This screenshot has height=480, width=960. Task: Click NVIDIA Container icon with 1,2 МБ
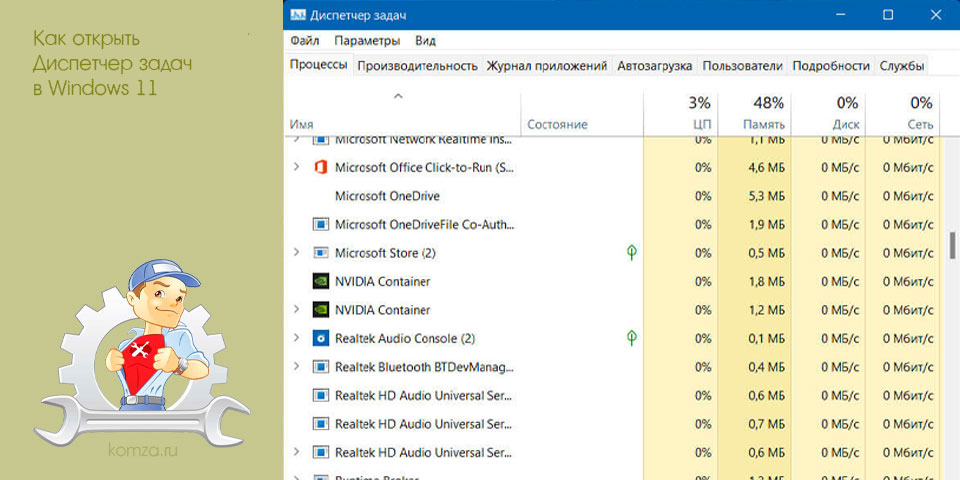pyautogui.click(x=320, y=310)
